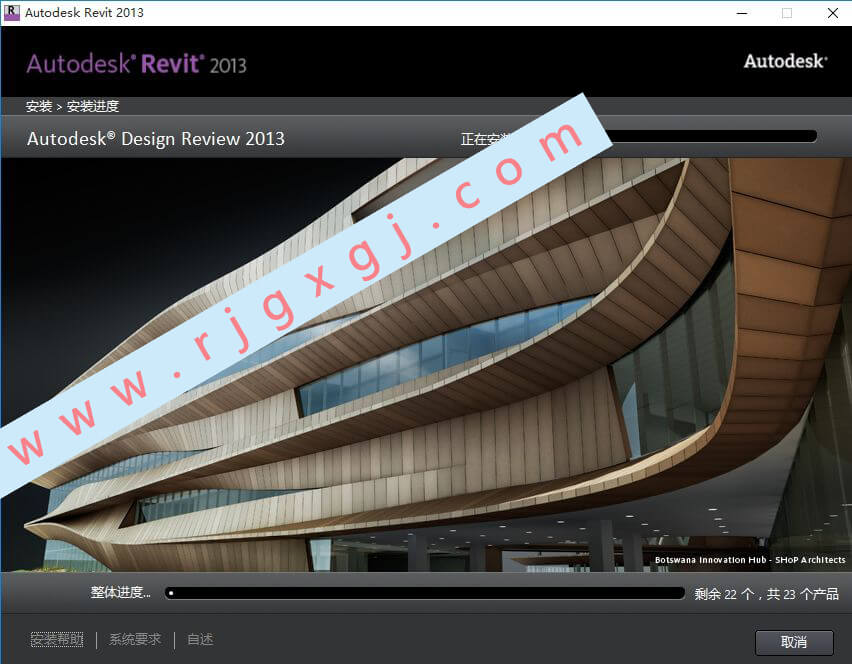This screenshot has height=664, width=852.
Task: Close the Autodesk Revit 2013 installer window
Action: [x=832, y=13]
